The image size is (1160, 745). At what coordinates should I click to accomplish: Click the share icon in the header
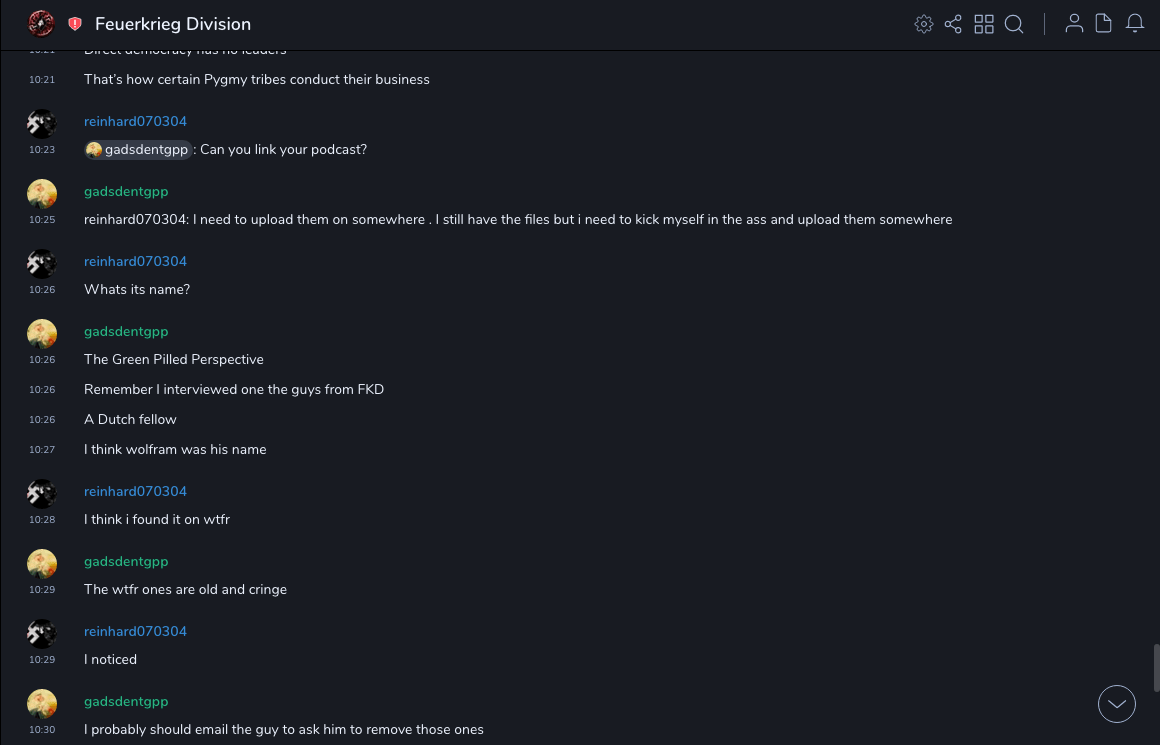(x=953, y=24)
